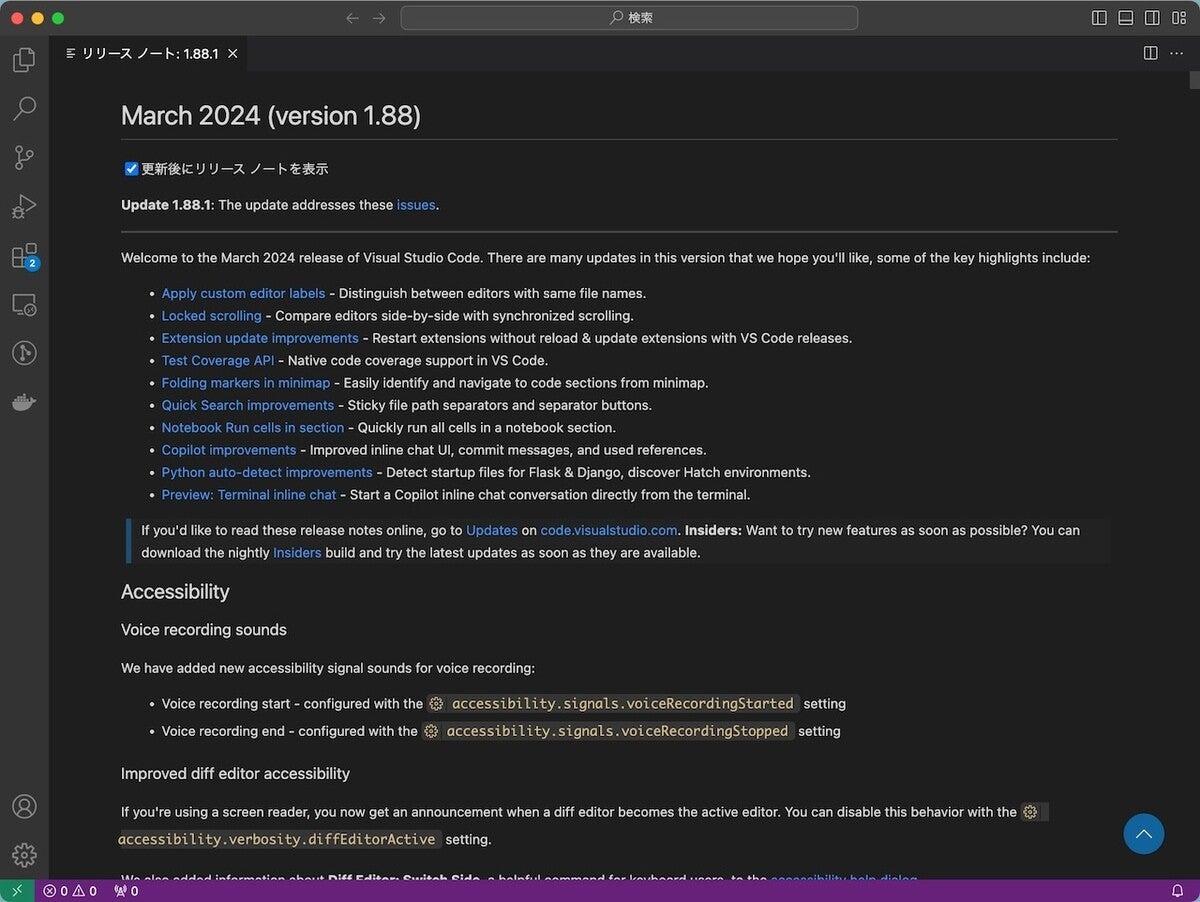The image size is (1200, 902).
Task: Open the customize layout icon
Action: (1179, 18)
